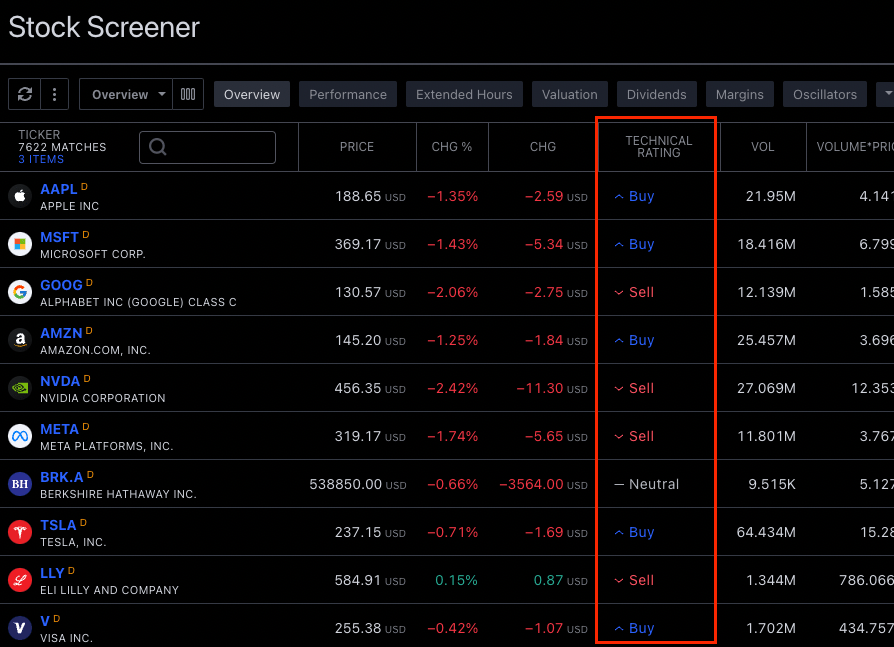Click the Neutral rating for BRK.A
The height and width of the screenshot is (647, 894).
pos(647,484)
